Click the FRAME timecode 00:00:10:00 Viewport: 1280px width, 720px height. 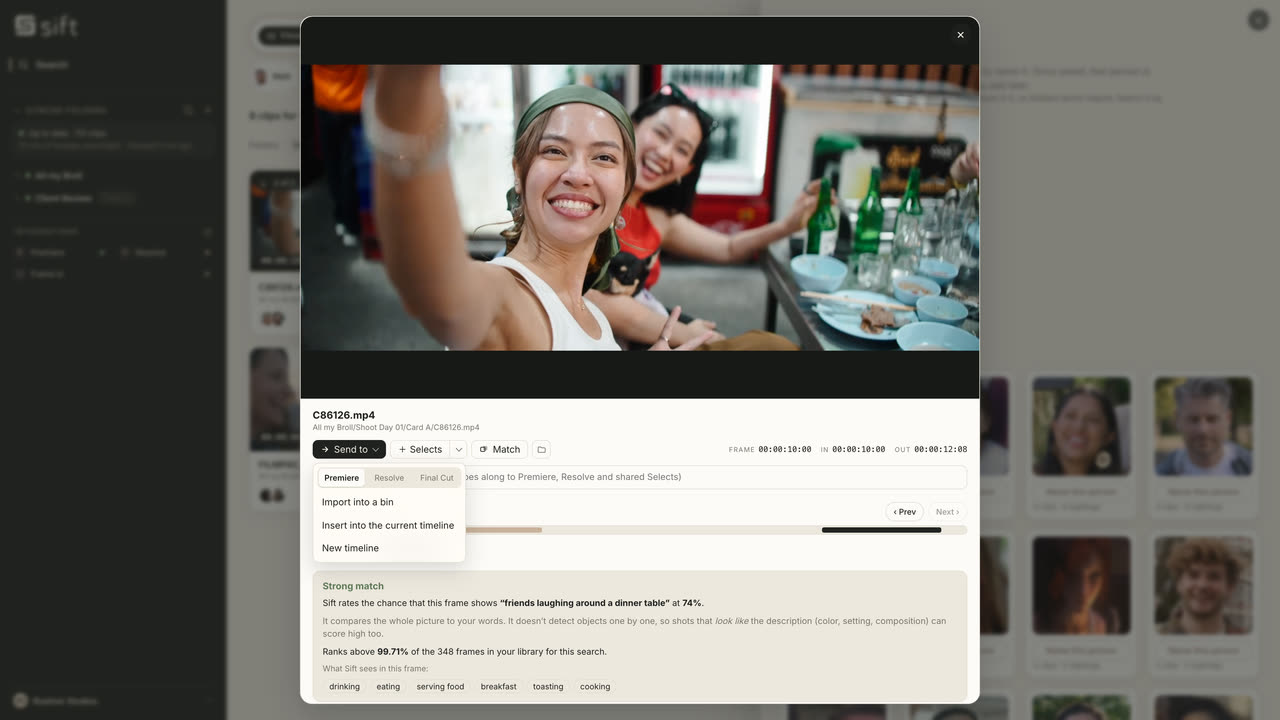(785, 450)
